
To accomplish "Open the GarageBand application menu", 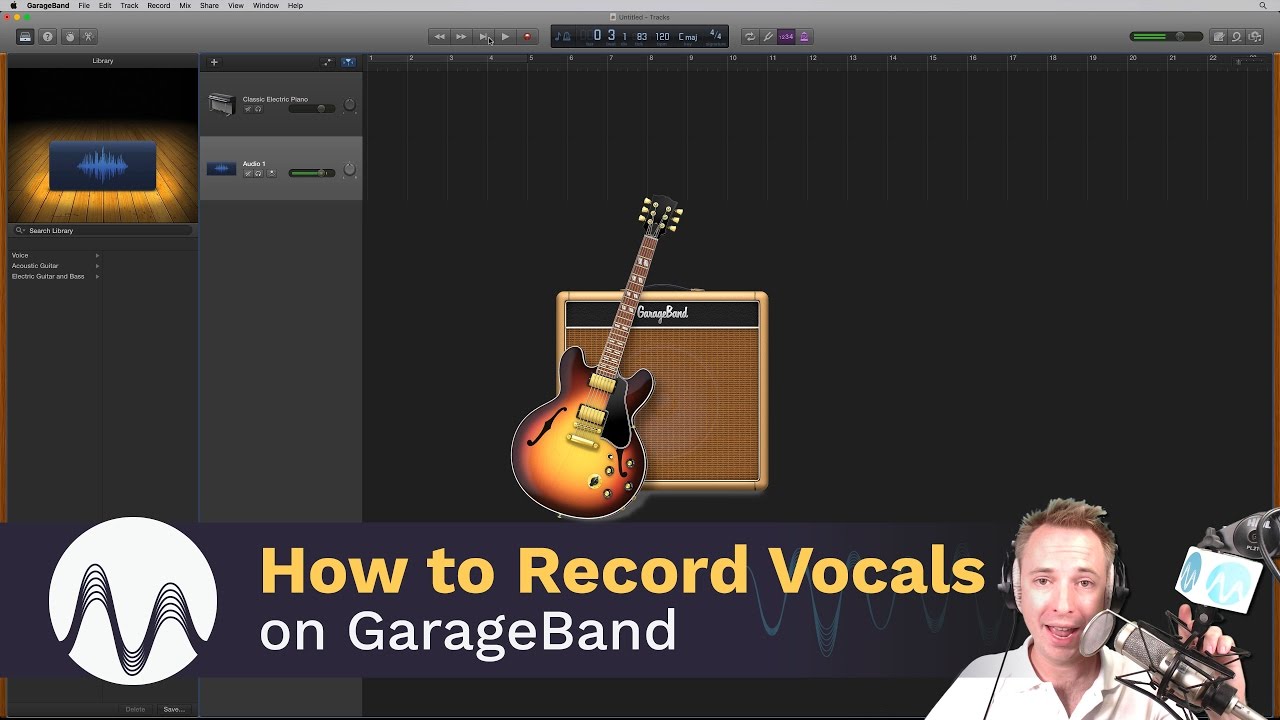I will 48,5.
